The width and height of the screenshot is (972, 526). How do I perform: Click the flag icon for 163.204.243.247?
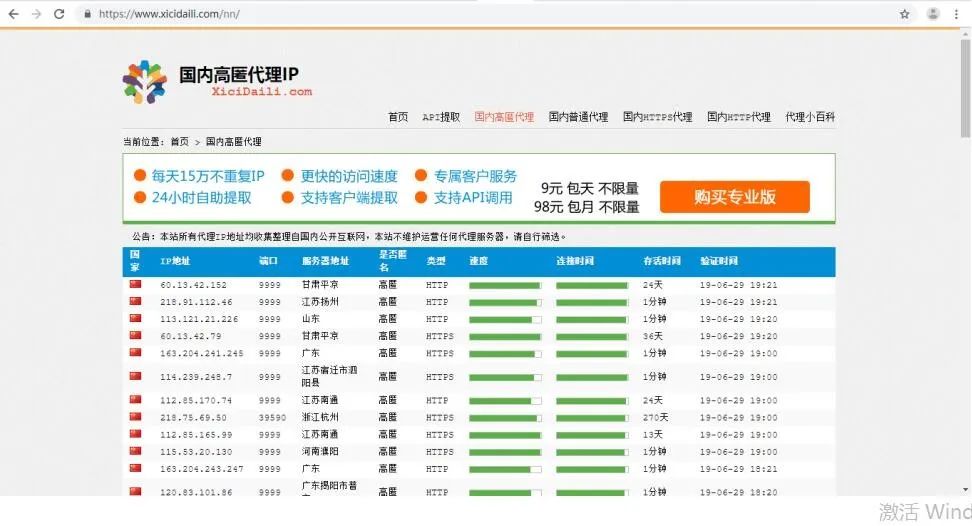click(x=135, y=468)
